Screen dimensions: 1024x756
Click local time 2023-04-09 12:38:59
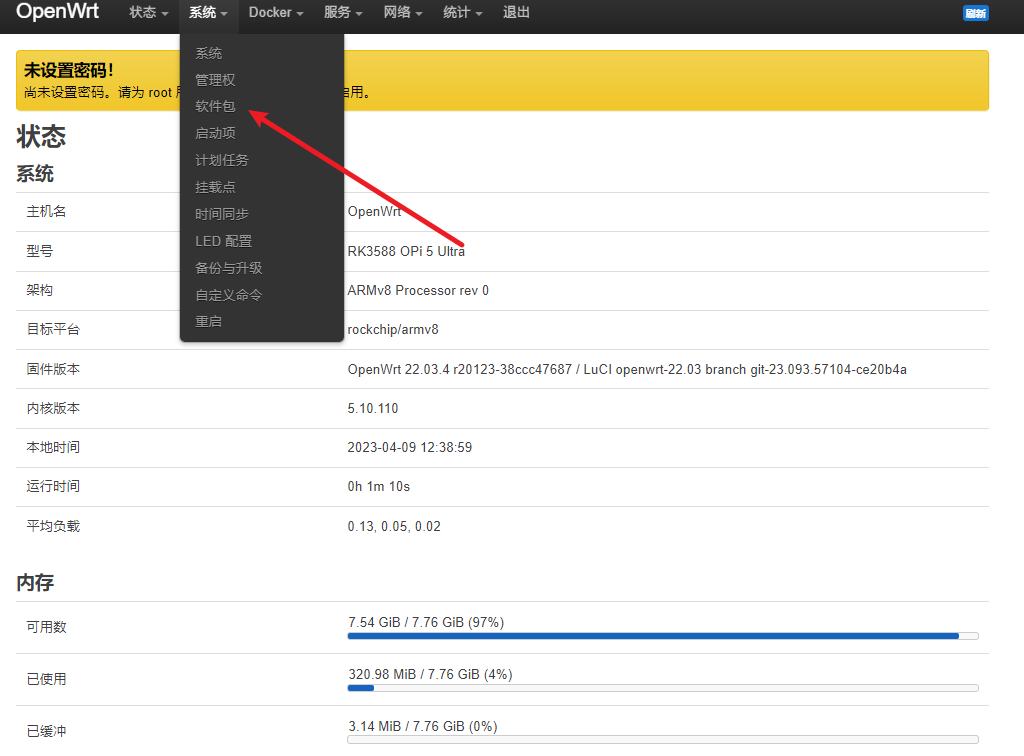pyautogui.click(x=409, y=448)
